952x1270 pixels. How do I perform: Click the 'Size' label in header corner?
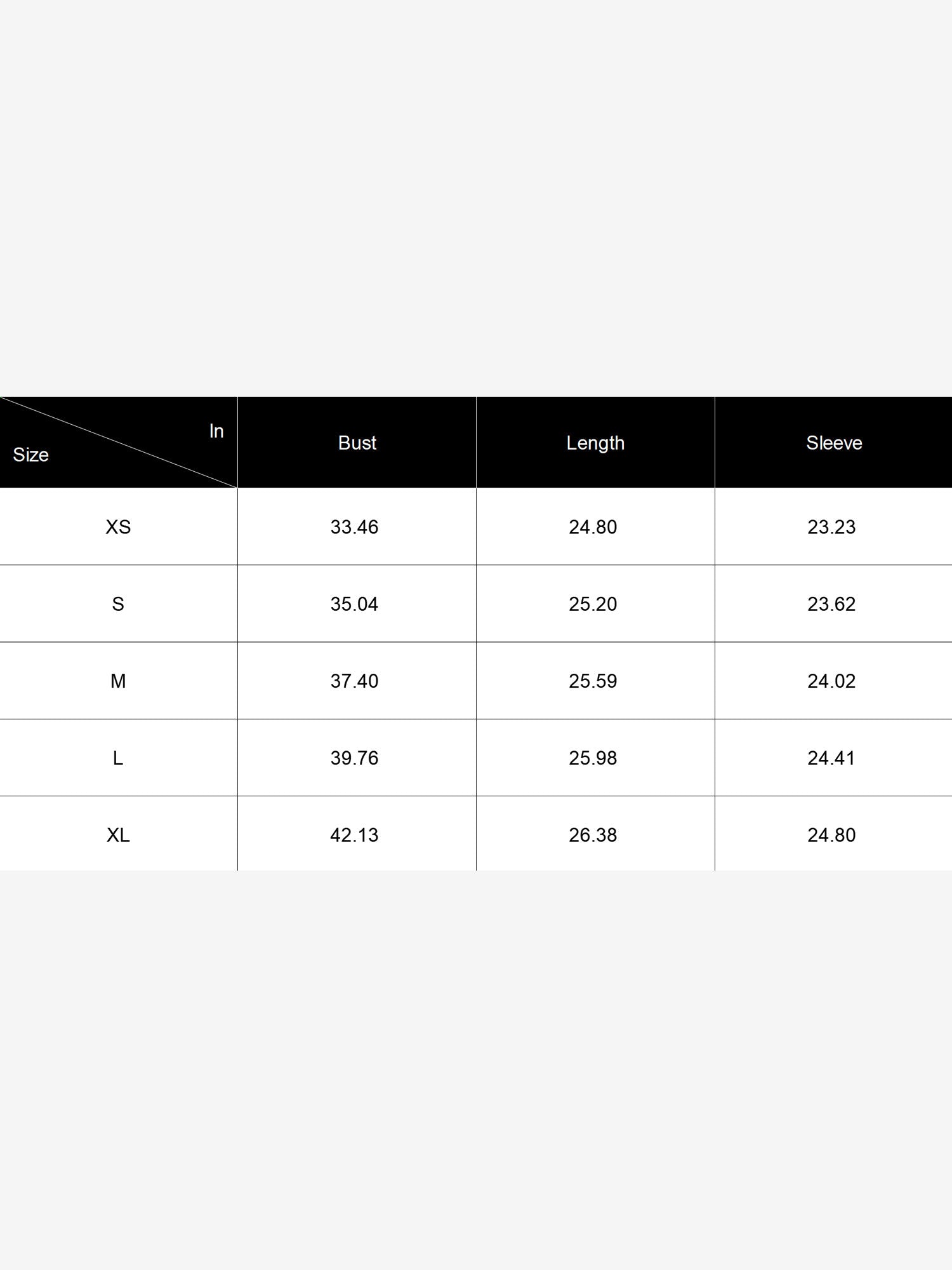[30, 455]
